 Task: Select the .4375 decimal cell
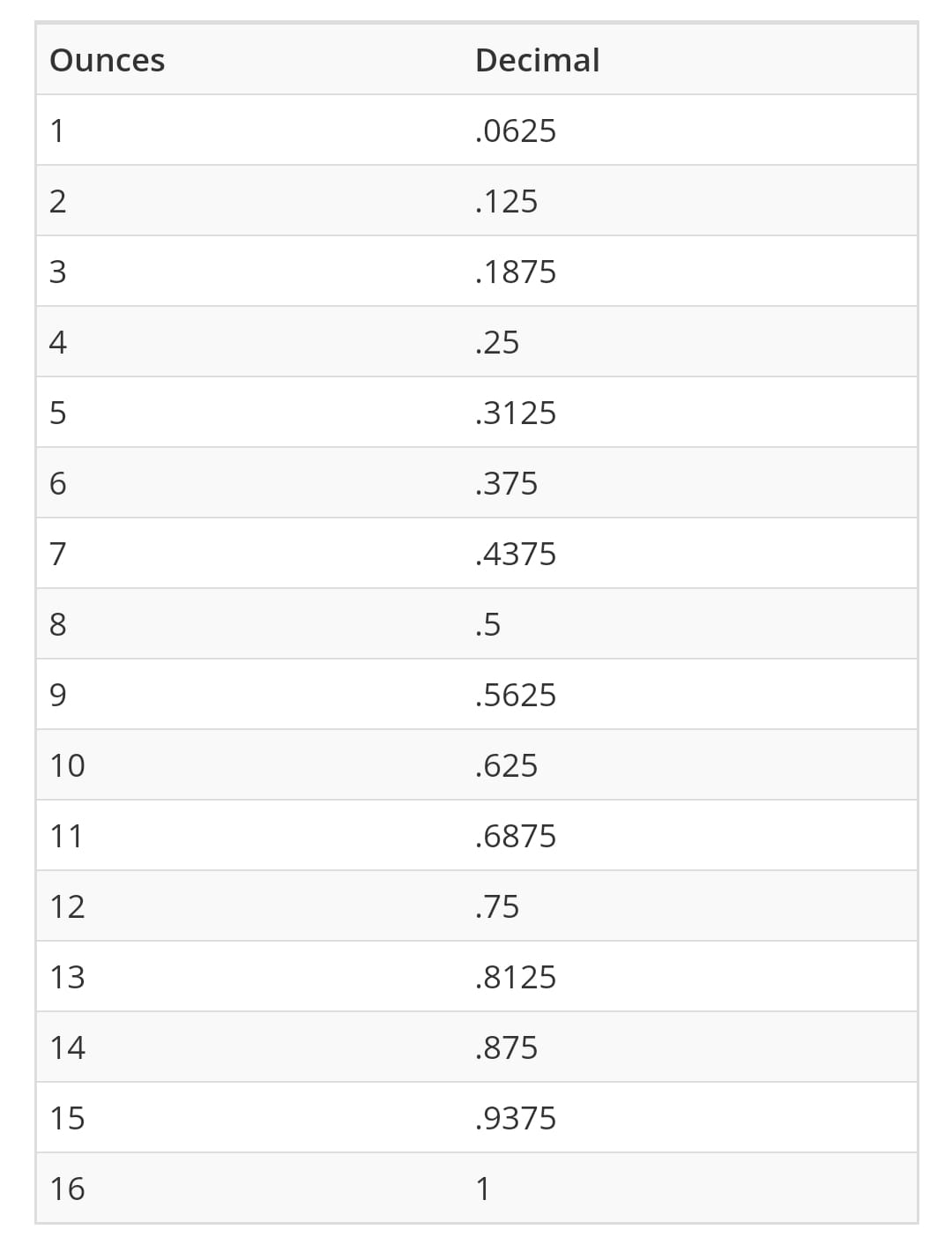click(x=516, y=554)
